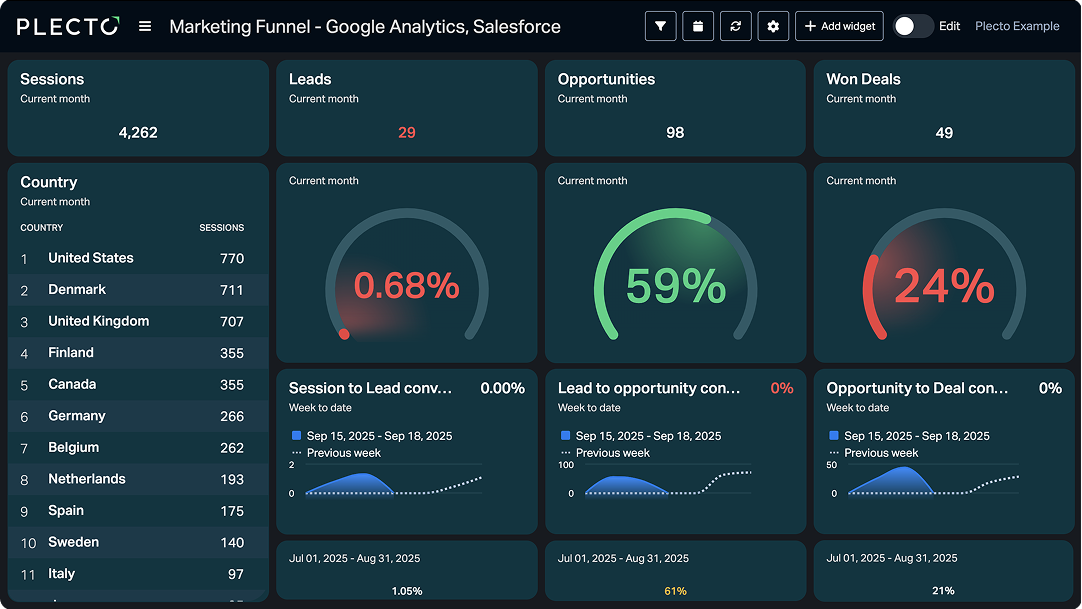Open the calendar date picker icon
The image size is (1082, 609).
click(x=698, y=27)
